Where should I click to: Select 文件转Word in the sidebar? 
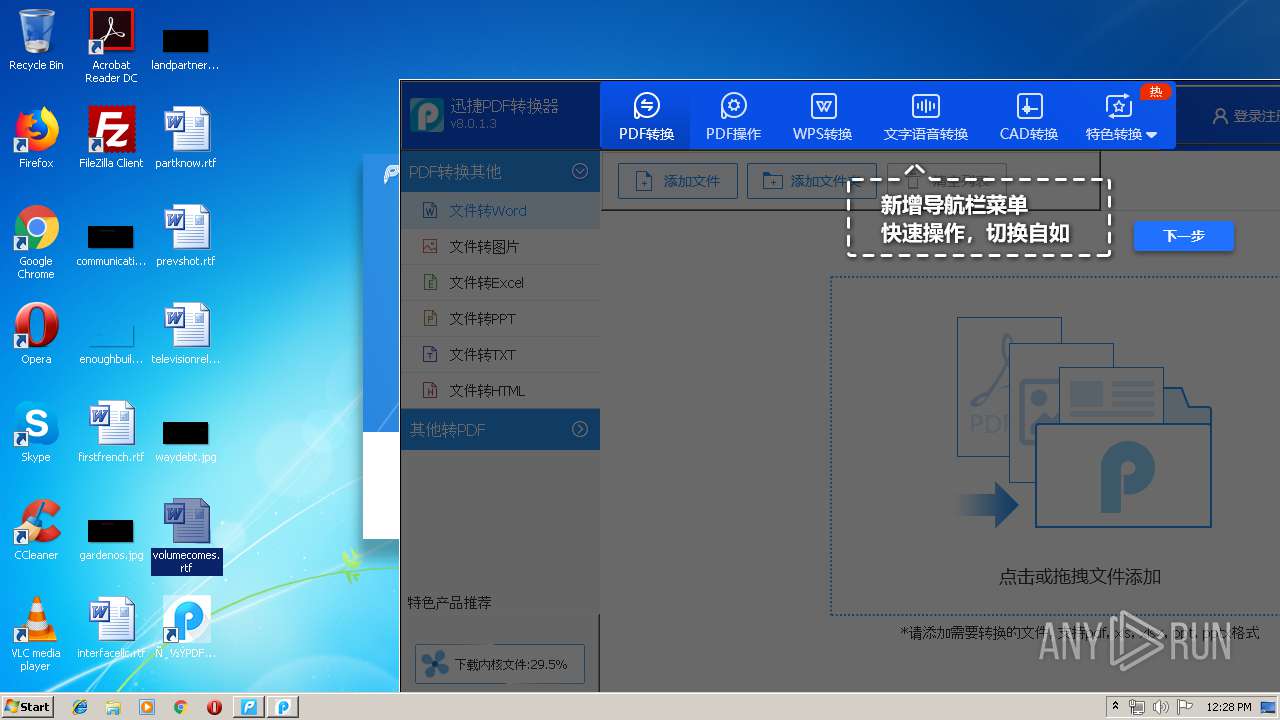pyautogui.click(x=500, y=211)
